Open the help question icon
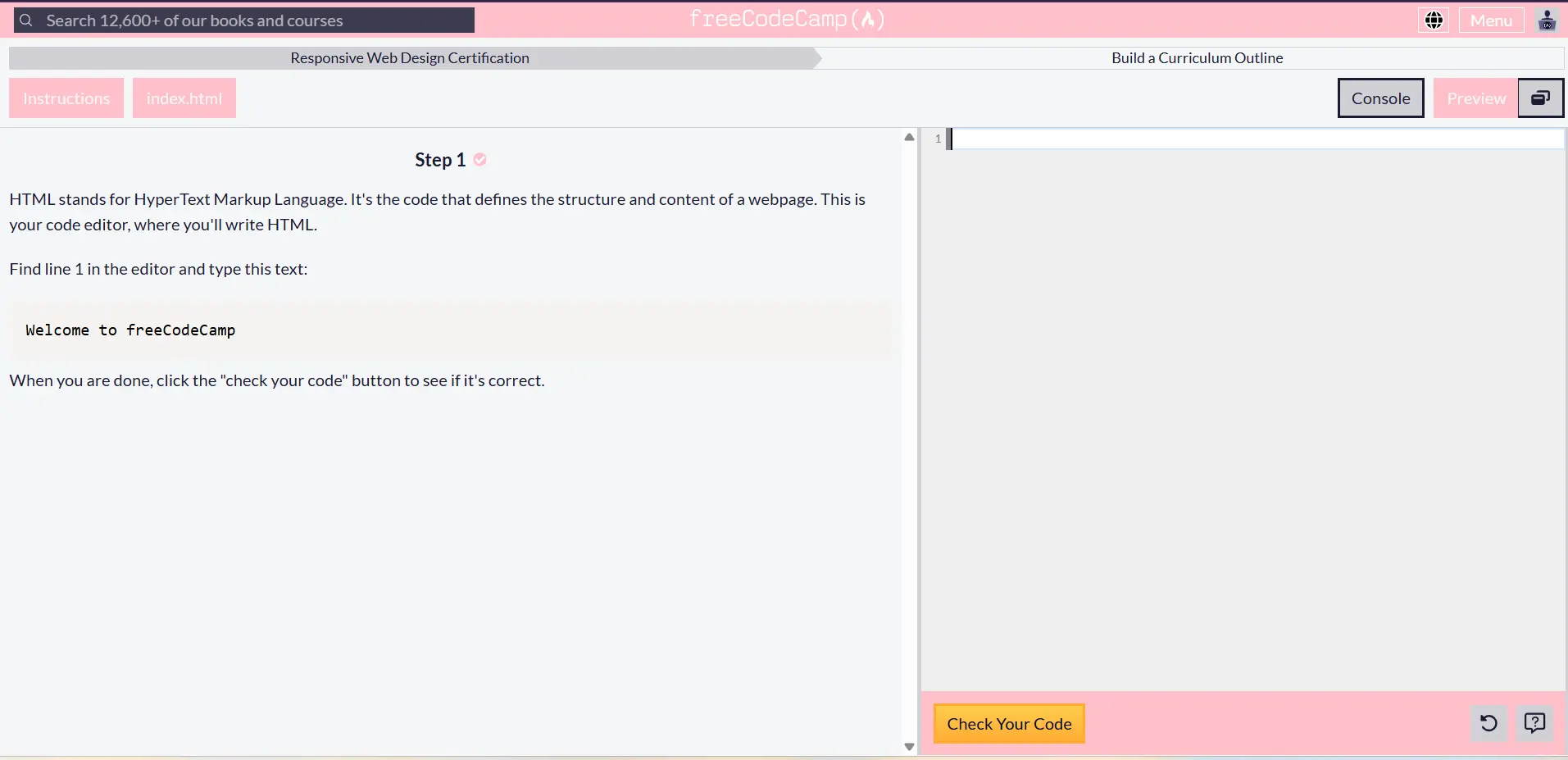This screenshot has height=760, width=1568. [x=1534, y=723]
